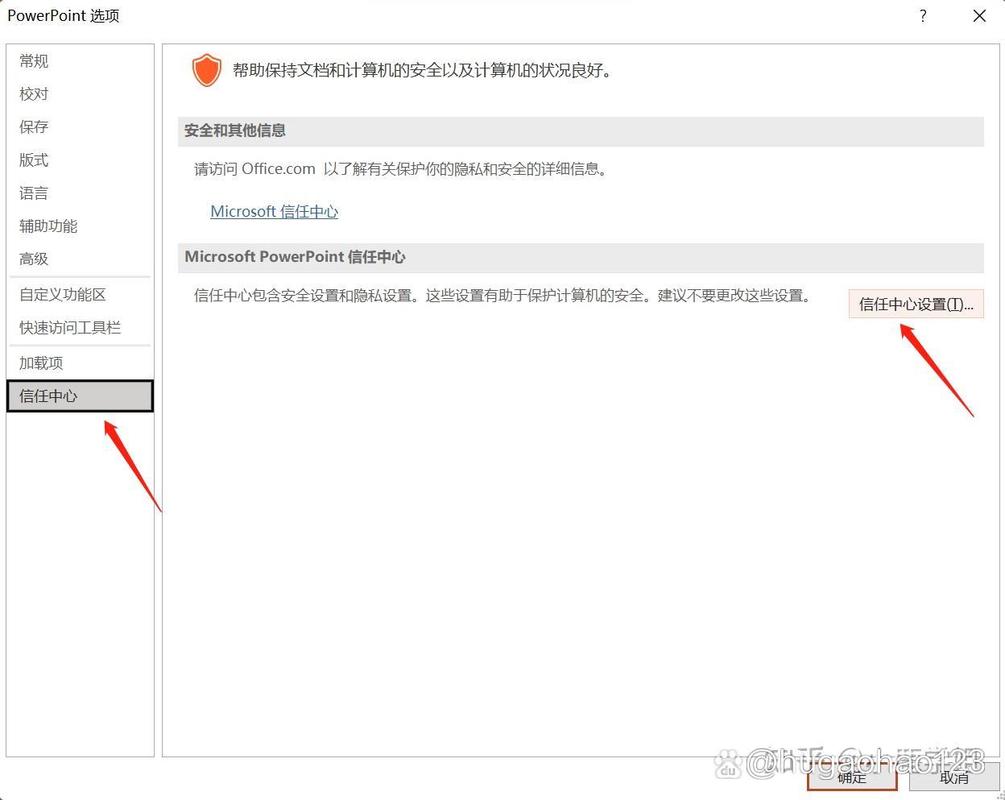The image size is (1005, 800).
Task: Click the orange shield icon
Action: pos(206,71)
